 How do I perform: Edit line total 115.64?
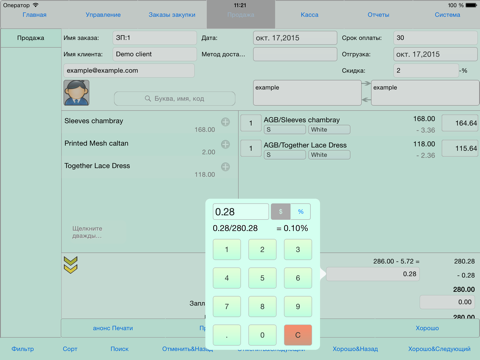pos(460,148)
